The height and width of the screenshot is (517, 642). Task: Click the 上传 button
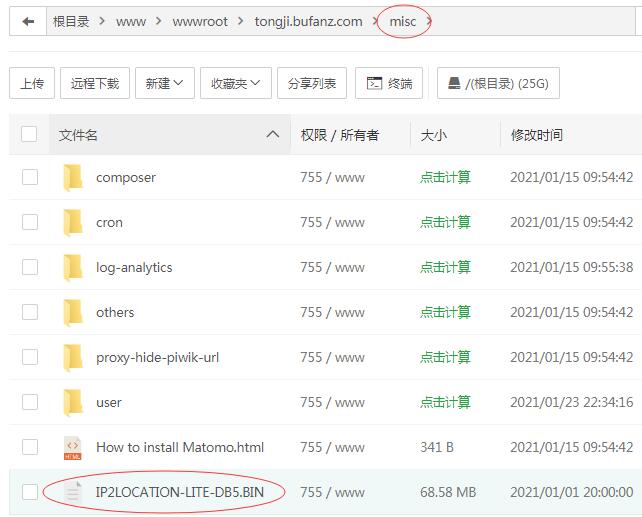32,83
